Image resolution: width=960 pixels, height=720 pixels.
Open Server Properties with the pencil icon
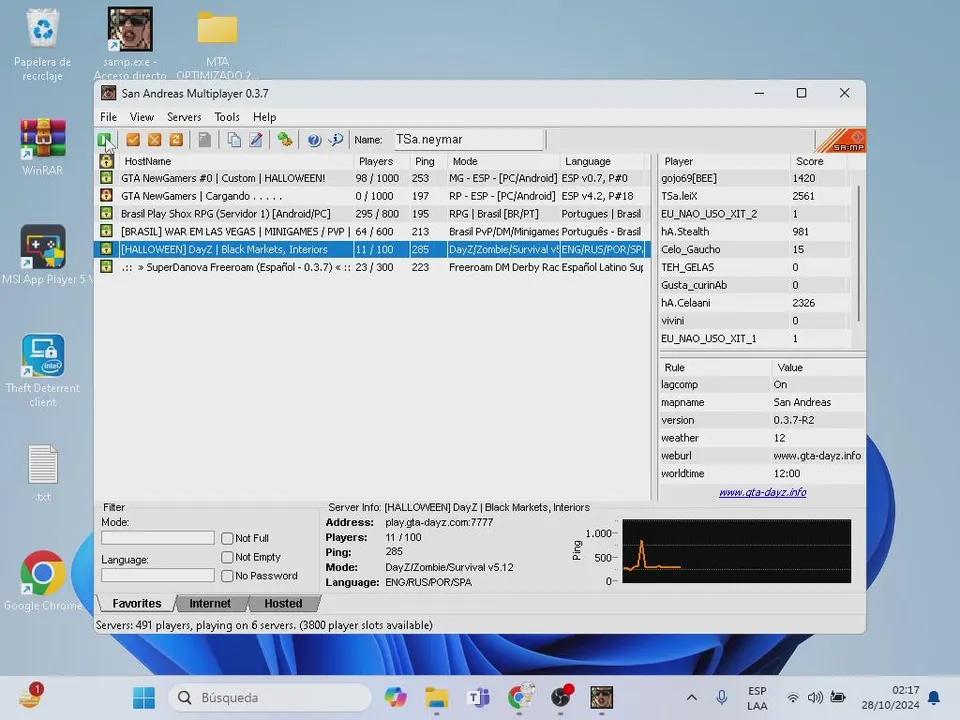pyautogui.click(x=256, y=140)
